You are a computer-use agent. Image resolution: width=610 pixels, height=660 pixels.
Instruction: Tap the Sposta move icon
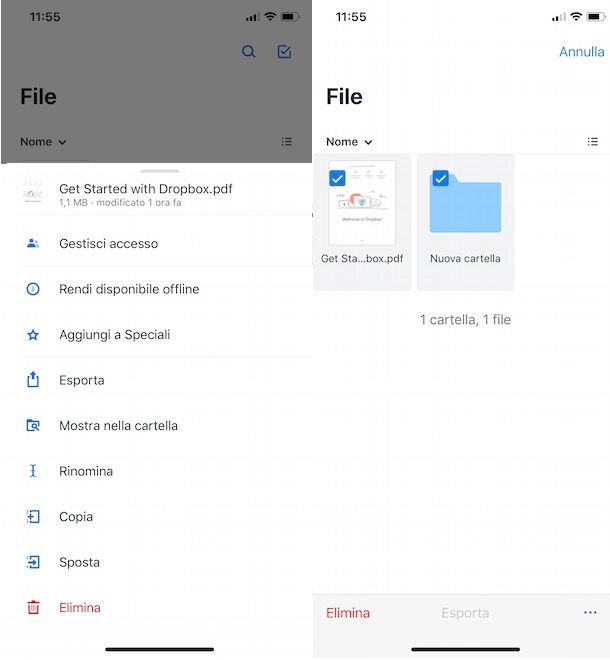tap(33, 562)
